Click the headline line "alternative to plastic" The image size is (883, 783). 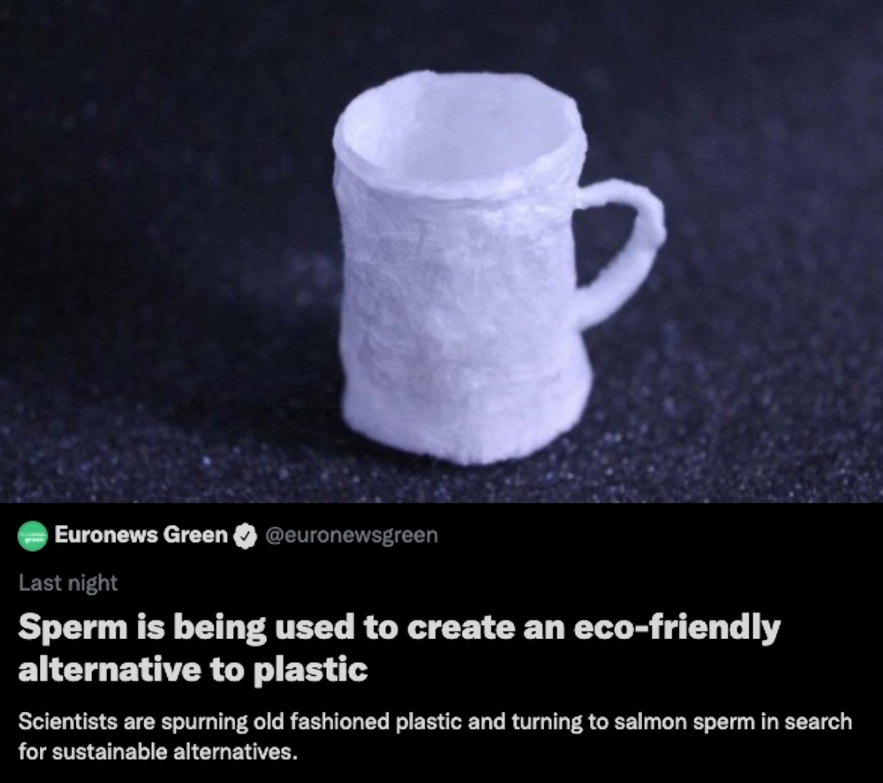point(193,670)
